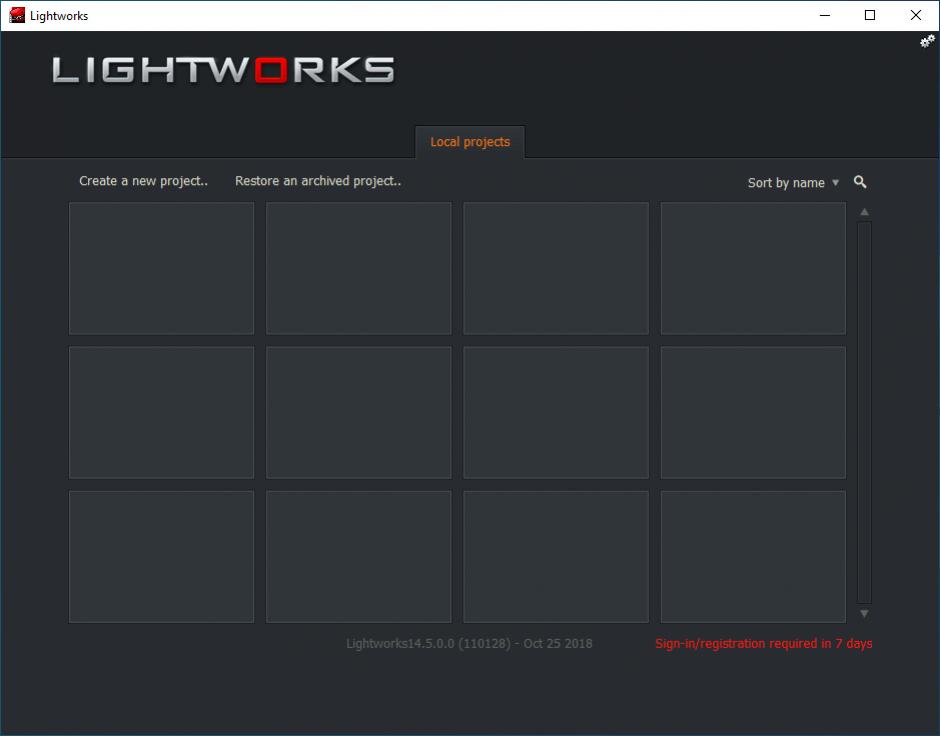Open the settings gears icon
Image resolution: width=940 pixels, height=736 pixels.
coord(927,41)
